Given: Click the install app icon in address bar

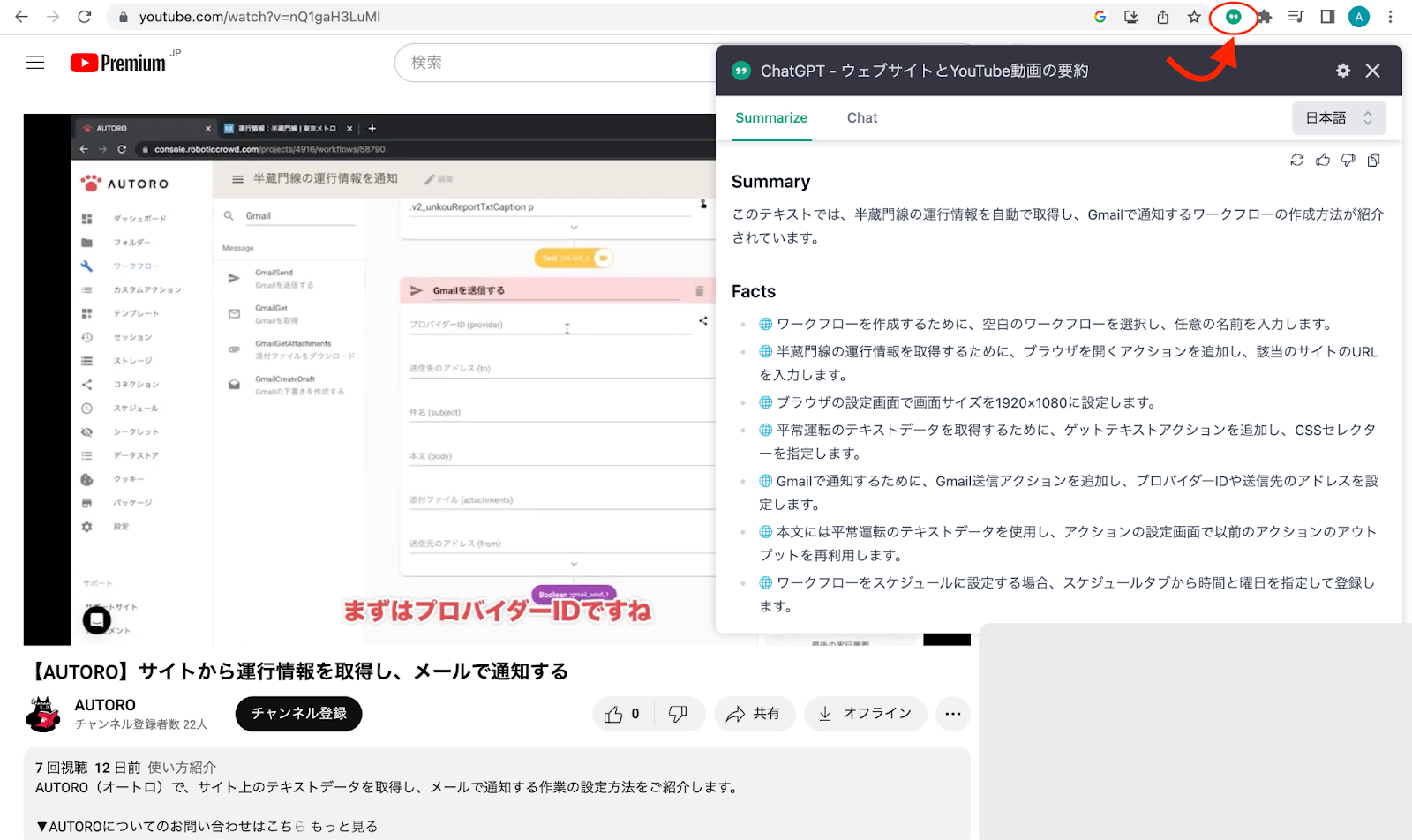Looking at the screenshot, I should click(x=1131, y=17).
